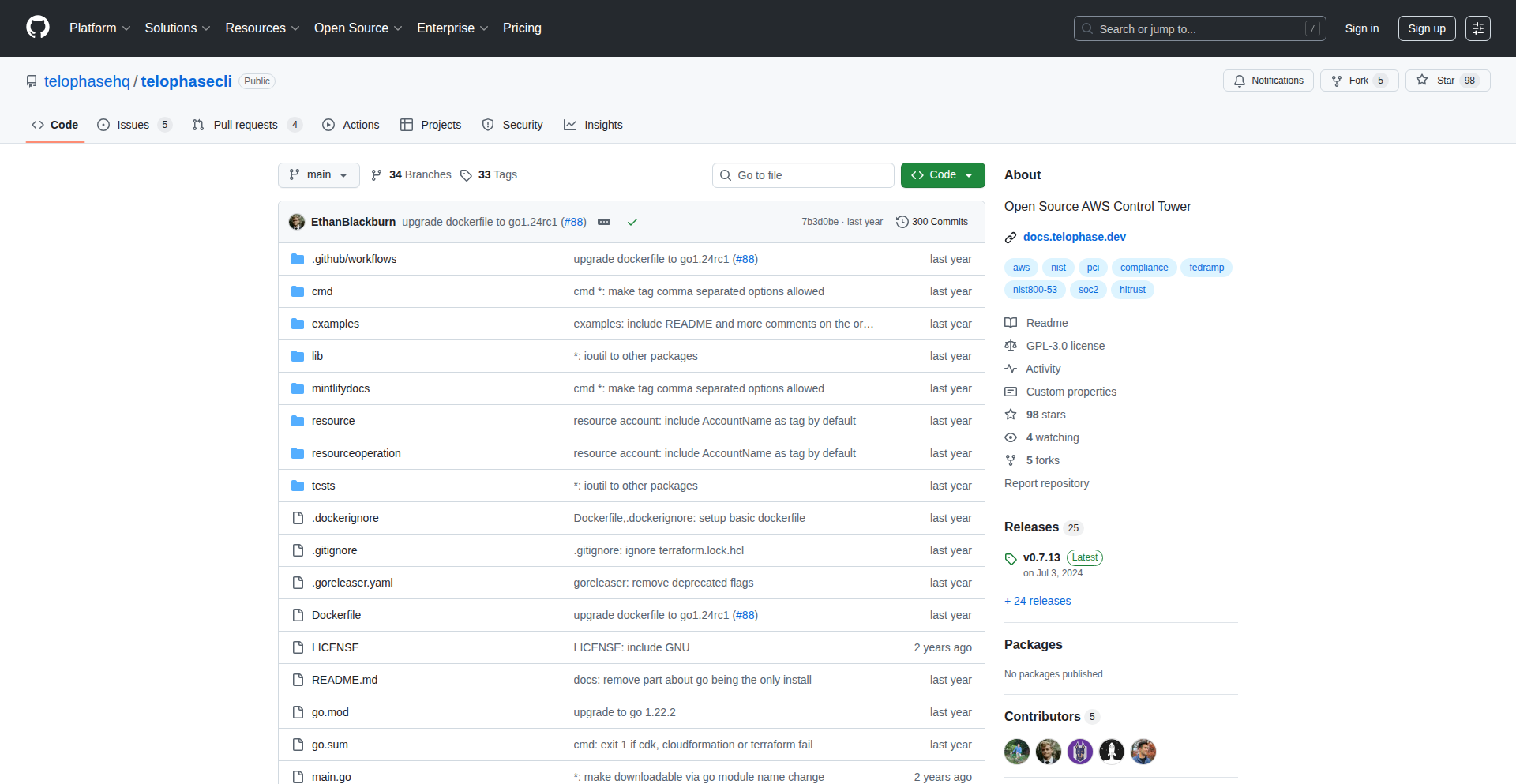The width and height of the screenshot is (1516, 784).
Task: Select the fedramp topic tag
Action: [1206, 268]
